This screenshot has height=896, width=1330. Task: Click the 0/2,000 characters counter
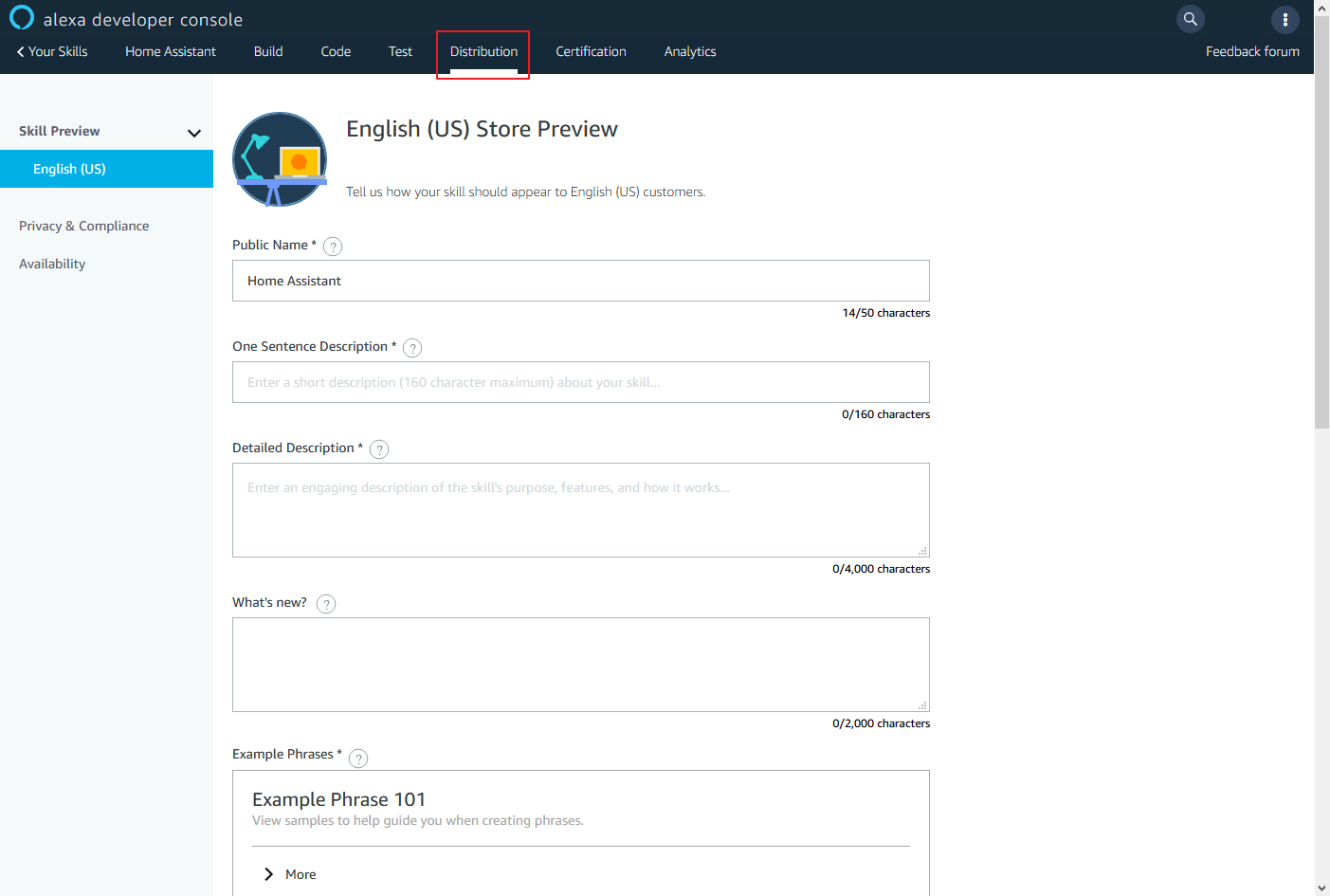coord(882,723)
